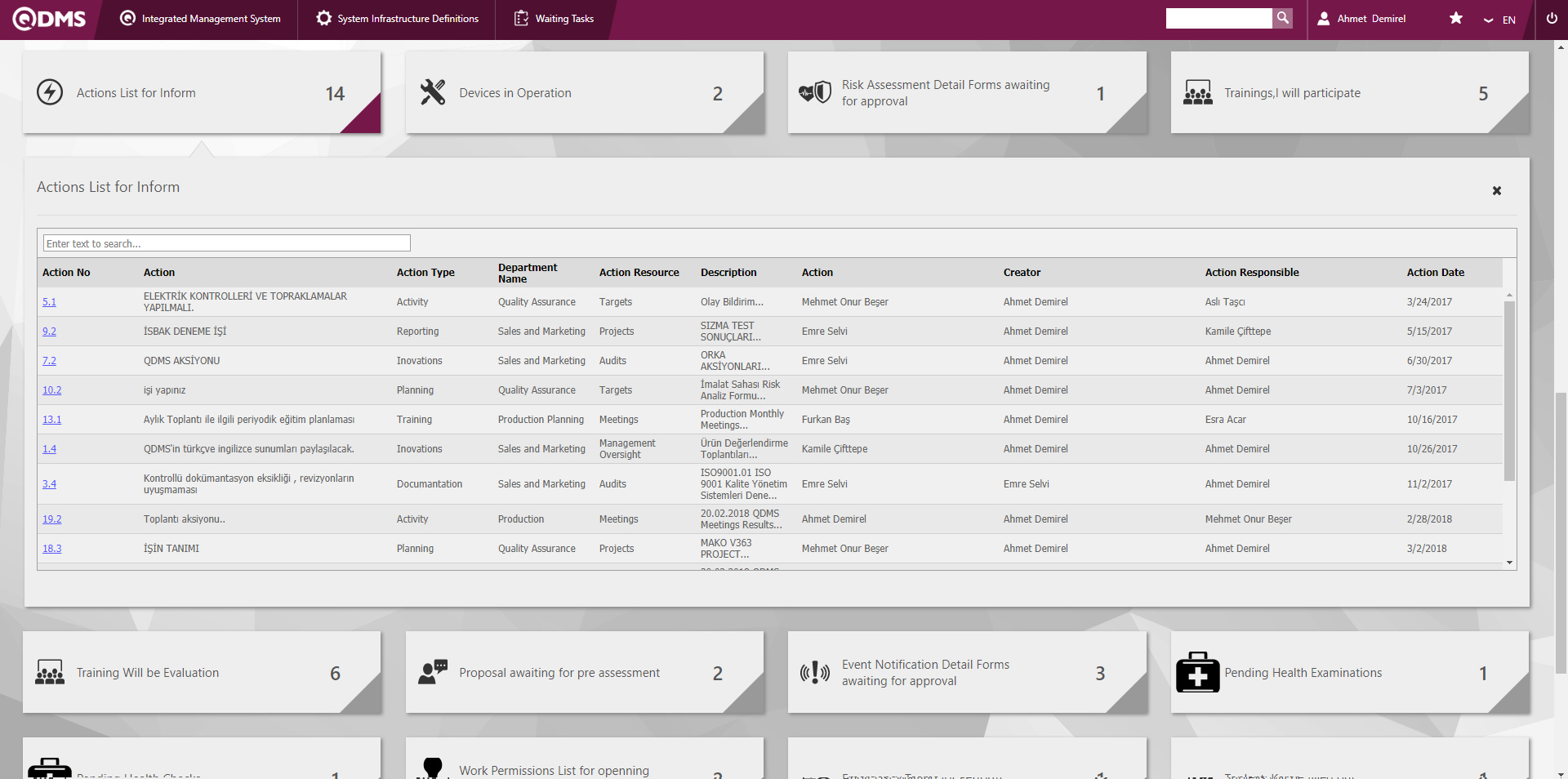
Task: Open the Actions List for Inform tile
Action: pos(202,92)
